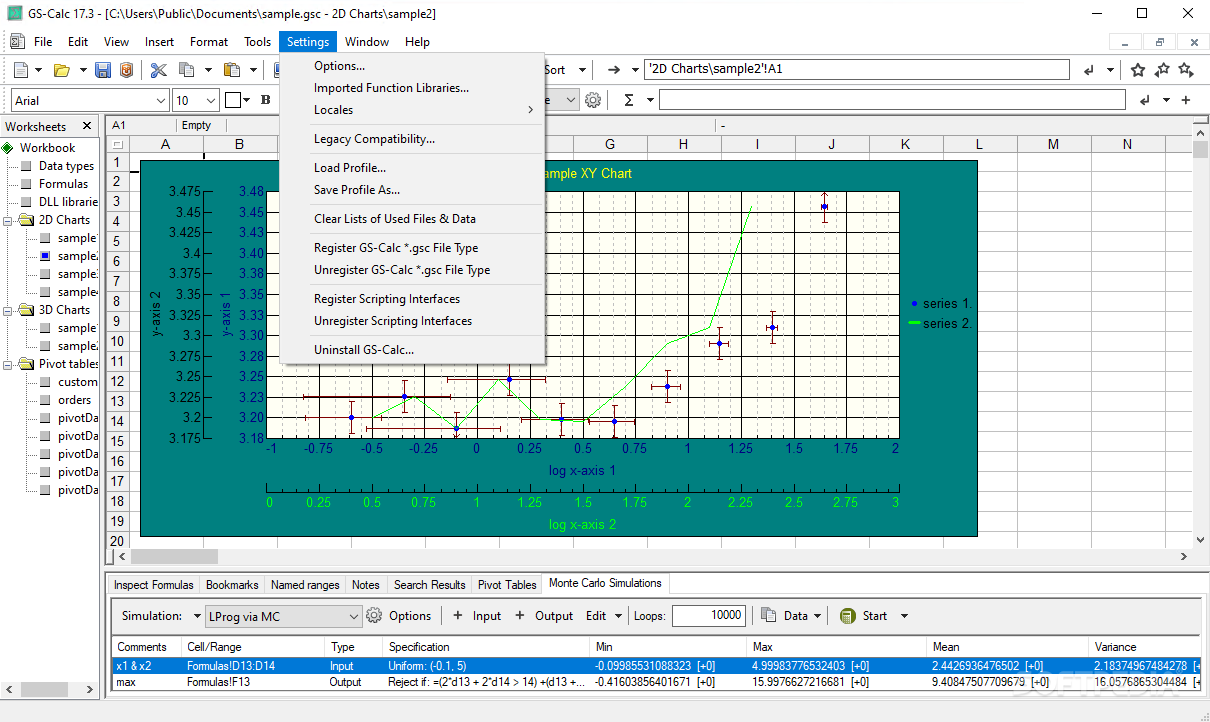Switch to the Inspect Formulas tab
The width and height of the screenshot is (1210, 722).
154,585
